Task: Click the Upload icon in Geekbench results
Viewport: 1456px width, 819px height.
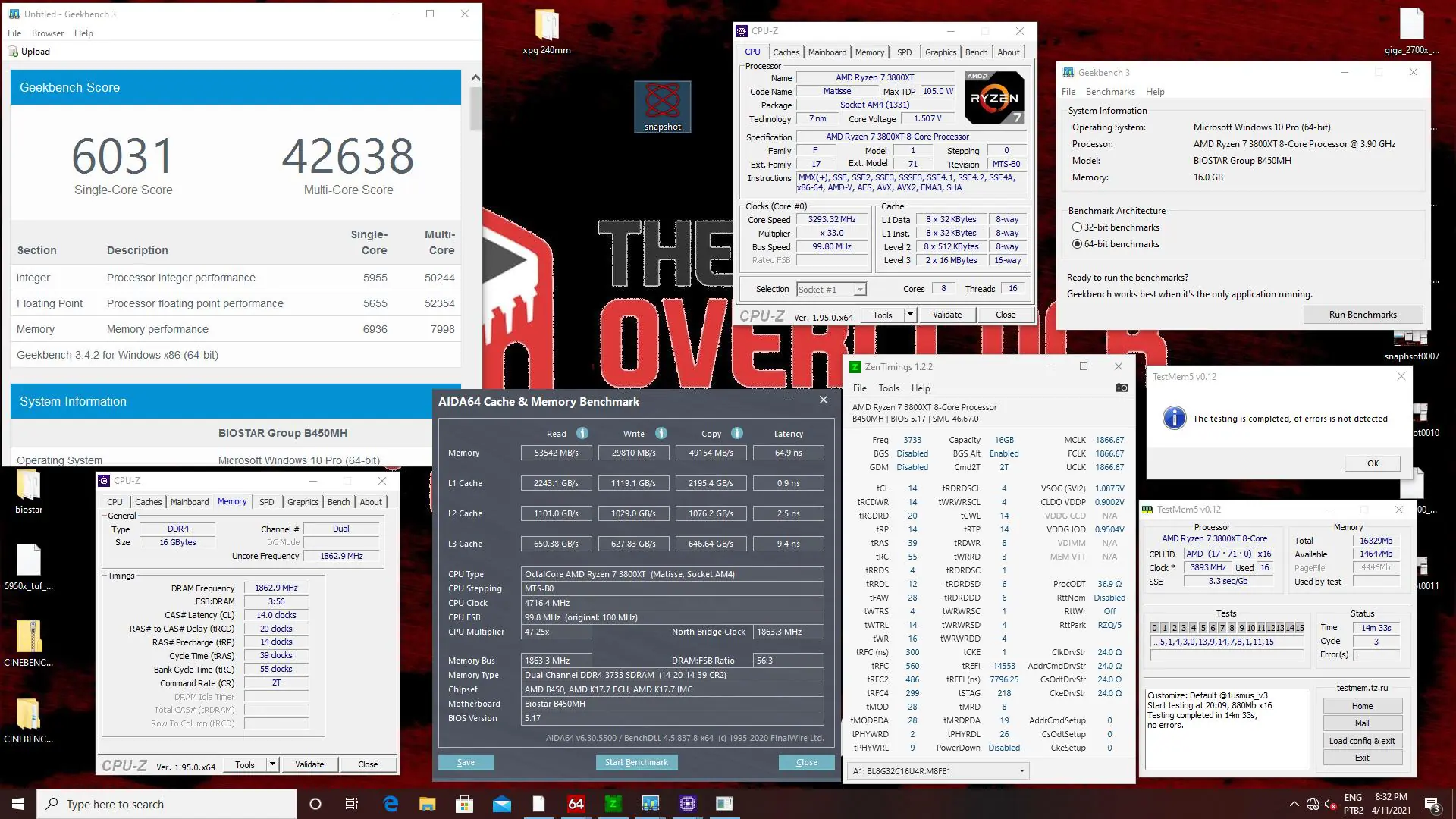Action: [13, 52]
